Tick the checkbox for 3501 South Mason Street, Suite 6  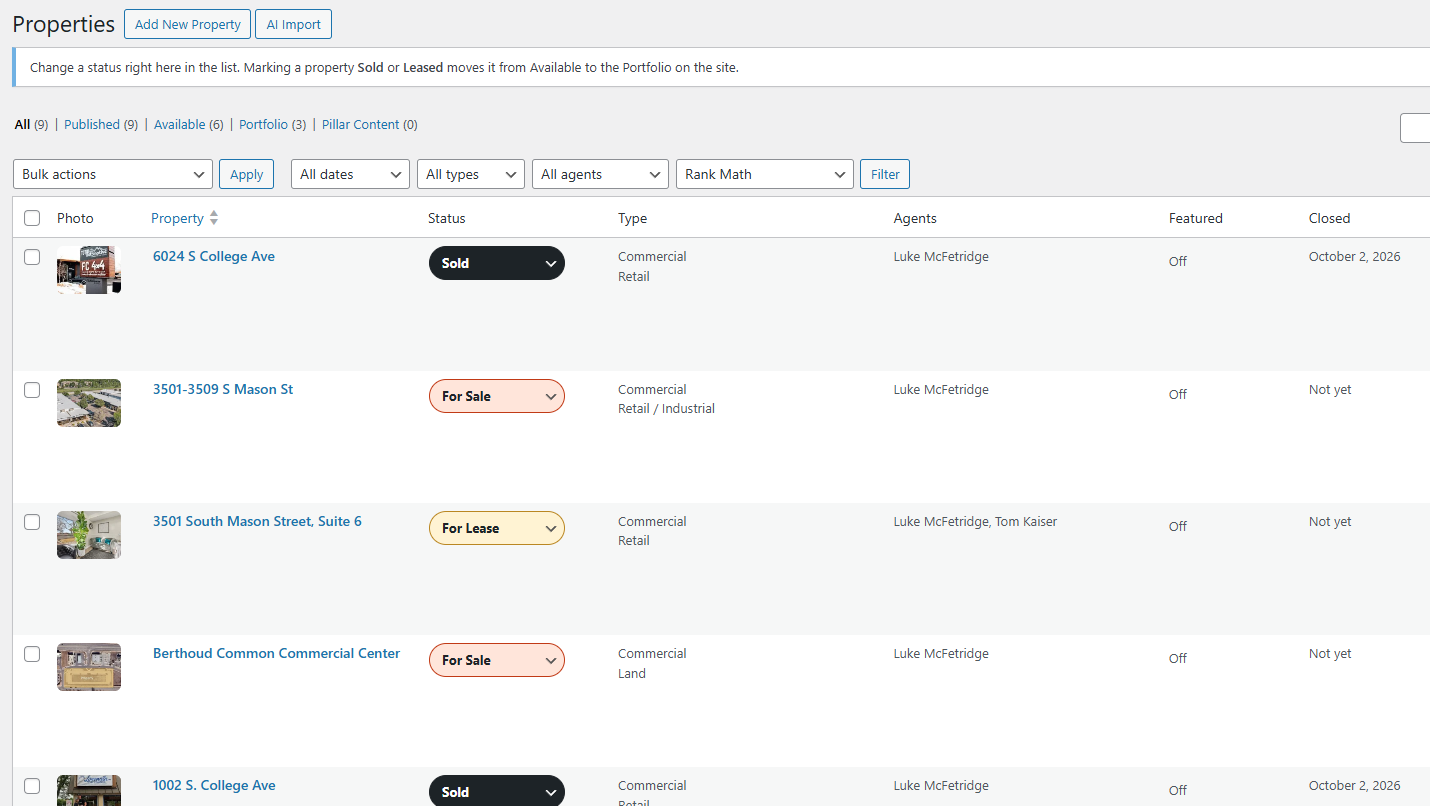point(32,522)
